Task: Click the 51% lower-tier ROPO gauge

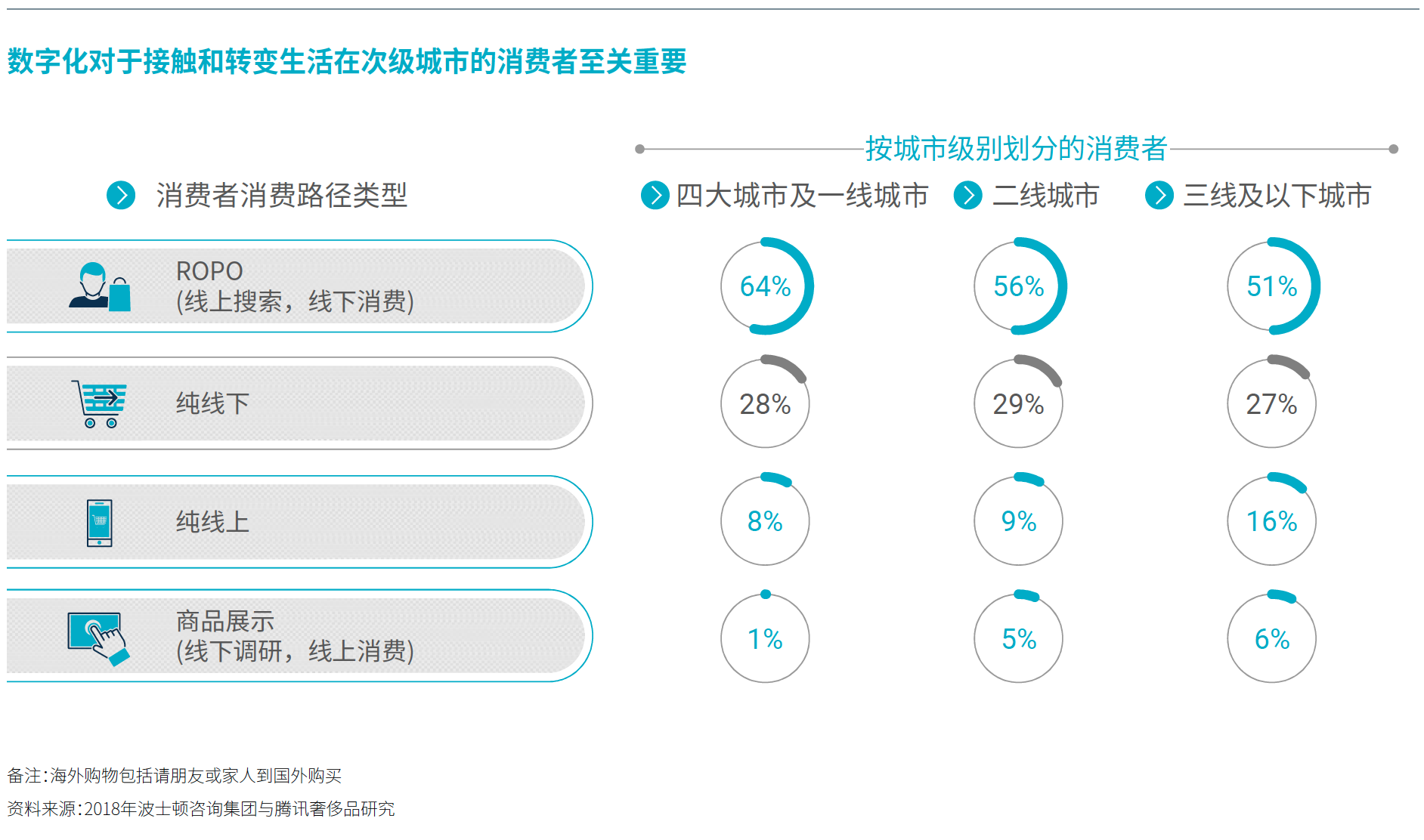Action: tap(1272, 286)
